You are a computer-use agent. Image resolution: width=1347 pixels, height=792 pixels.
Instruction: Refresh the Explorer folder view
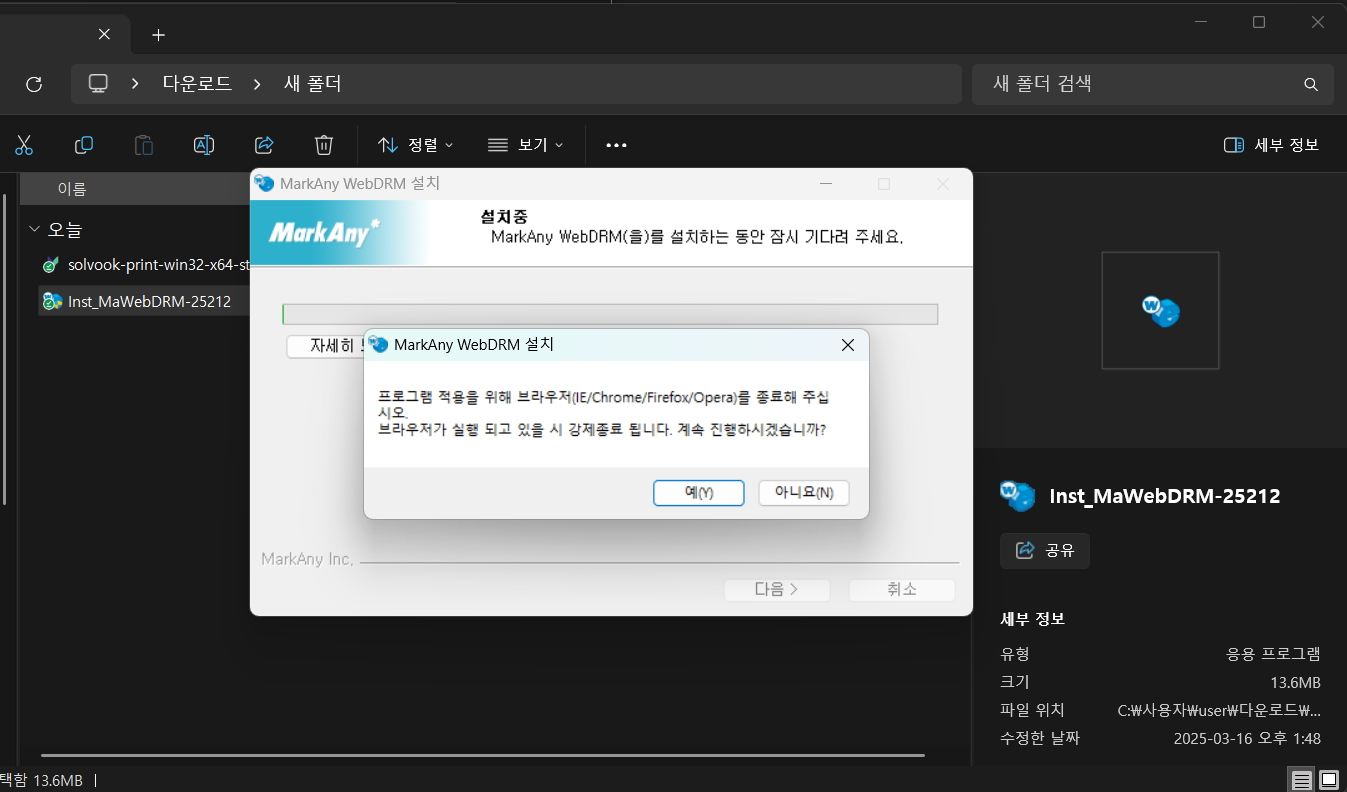tap(34, 84)
